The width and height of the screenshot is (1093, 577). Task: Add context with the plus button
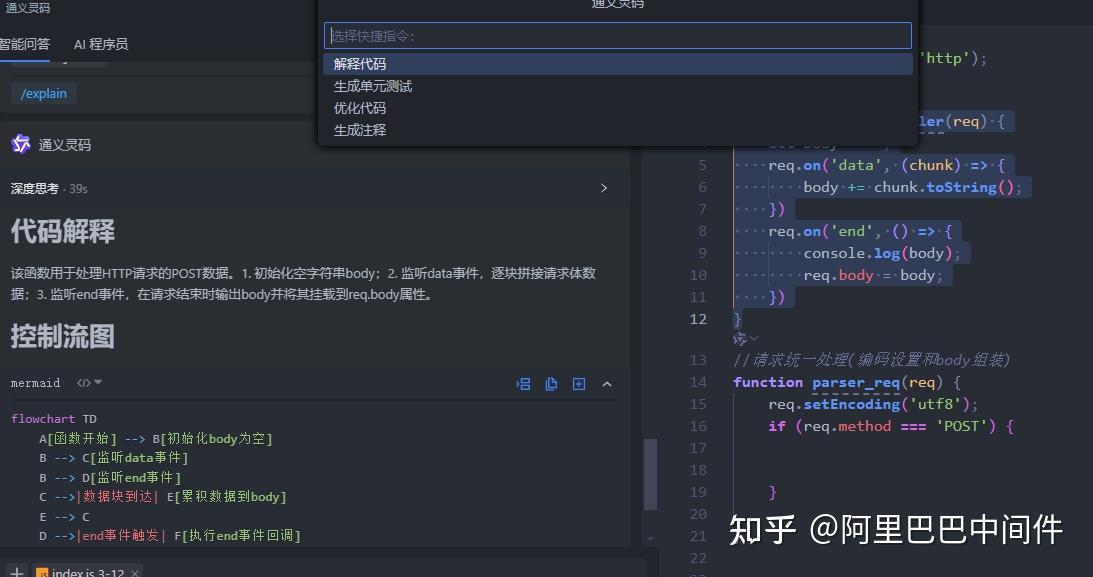17,571
